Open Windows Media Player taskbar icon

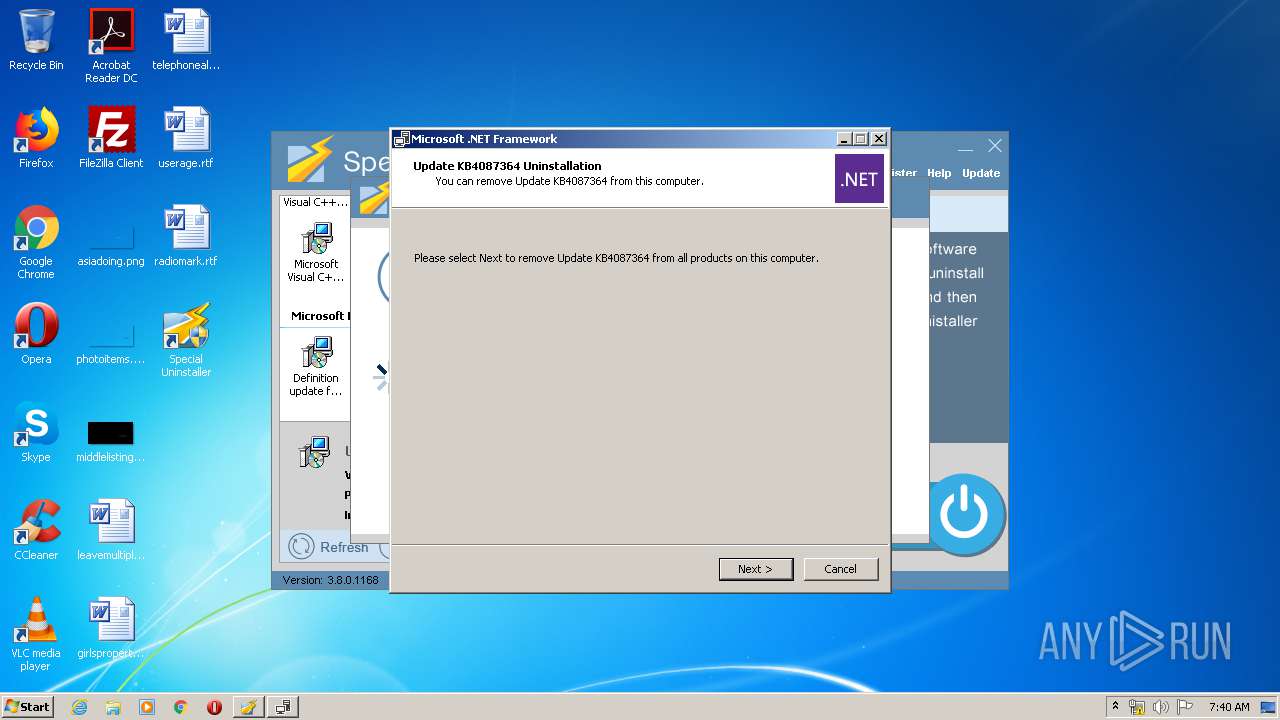[x=147, y=707]
